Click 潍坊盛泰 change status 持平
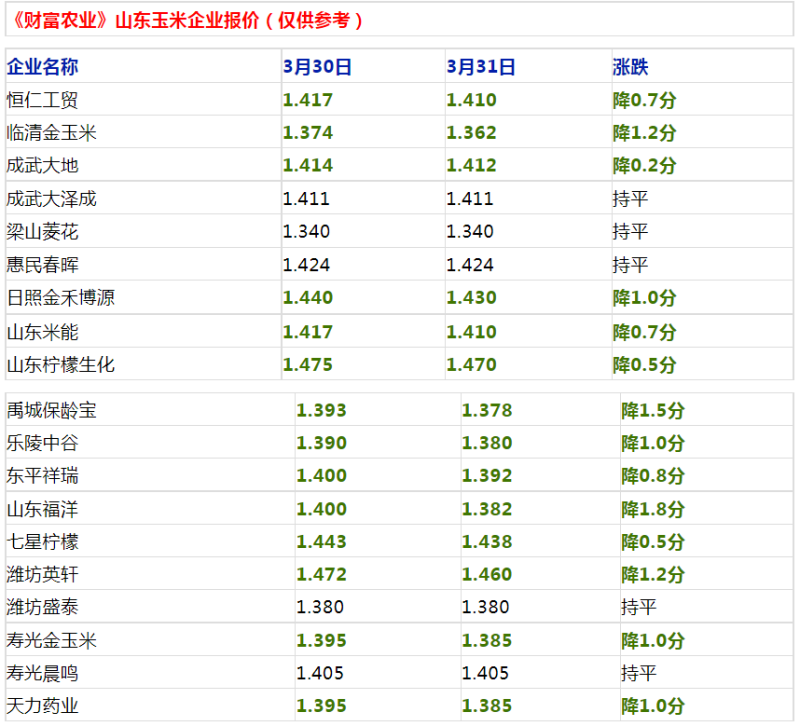This screenshot has height=726, width=800. click(639, 607)
